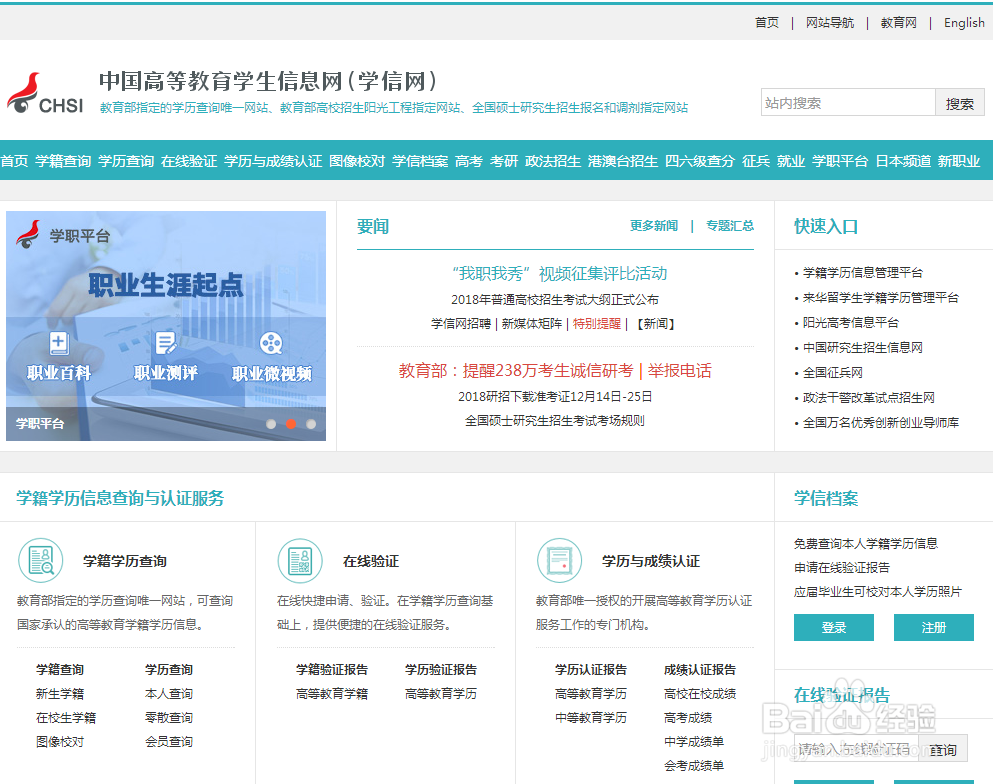Click the 在线验证 round icon
This screenshot has height=784, width=993.
300,560
